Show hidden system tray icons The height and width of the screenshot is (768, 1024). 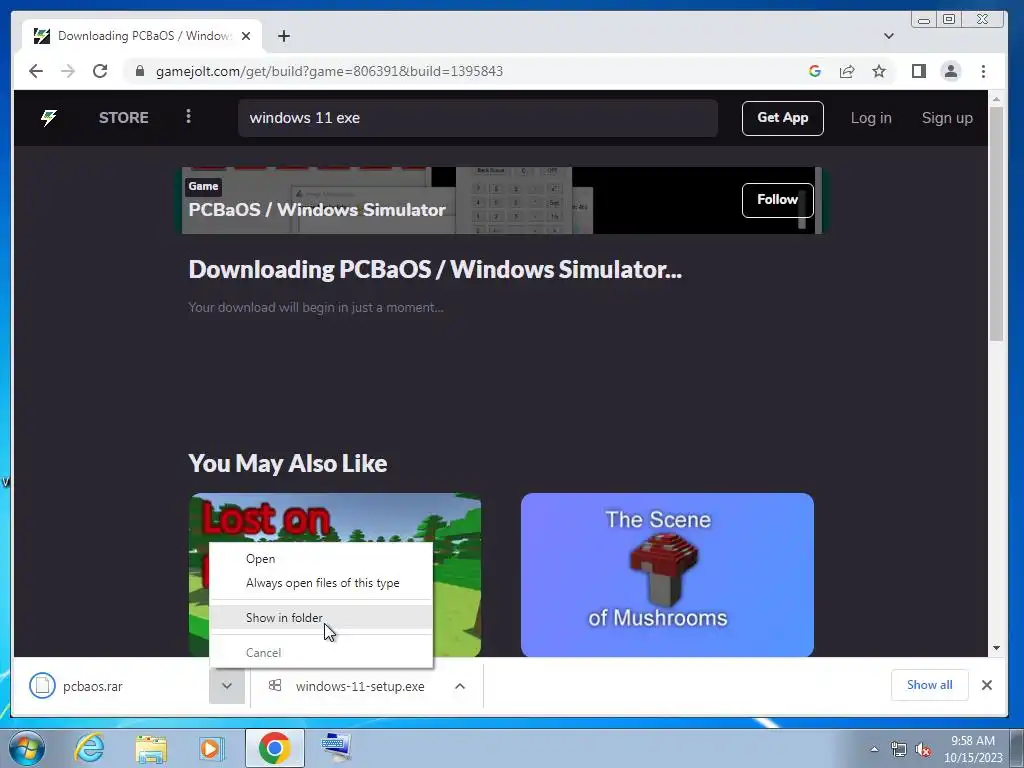(x=874, y=749)
